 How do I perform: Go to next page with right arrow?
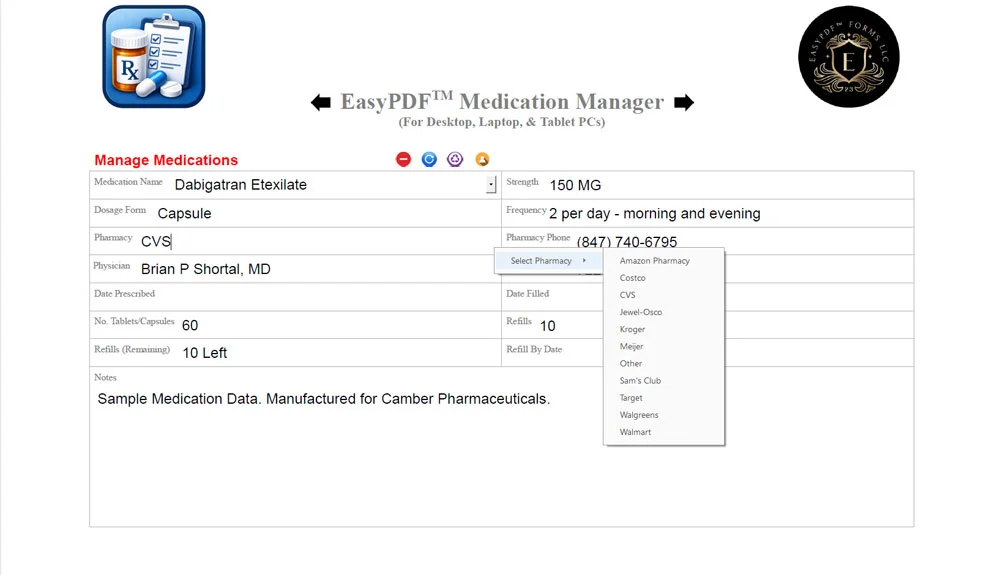[684, 102]
